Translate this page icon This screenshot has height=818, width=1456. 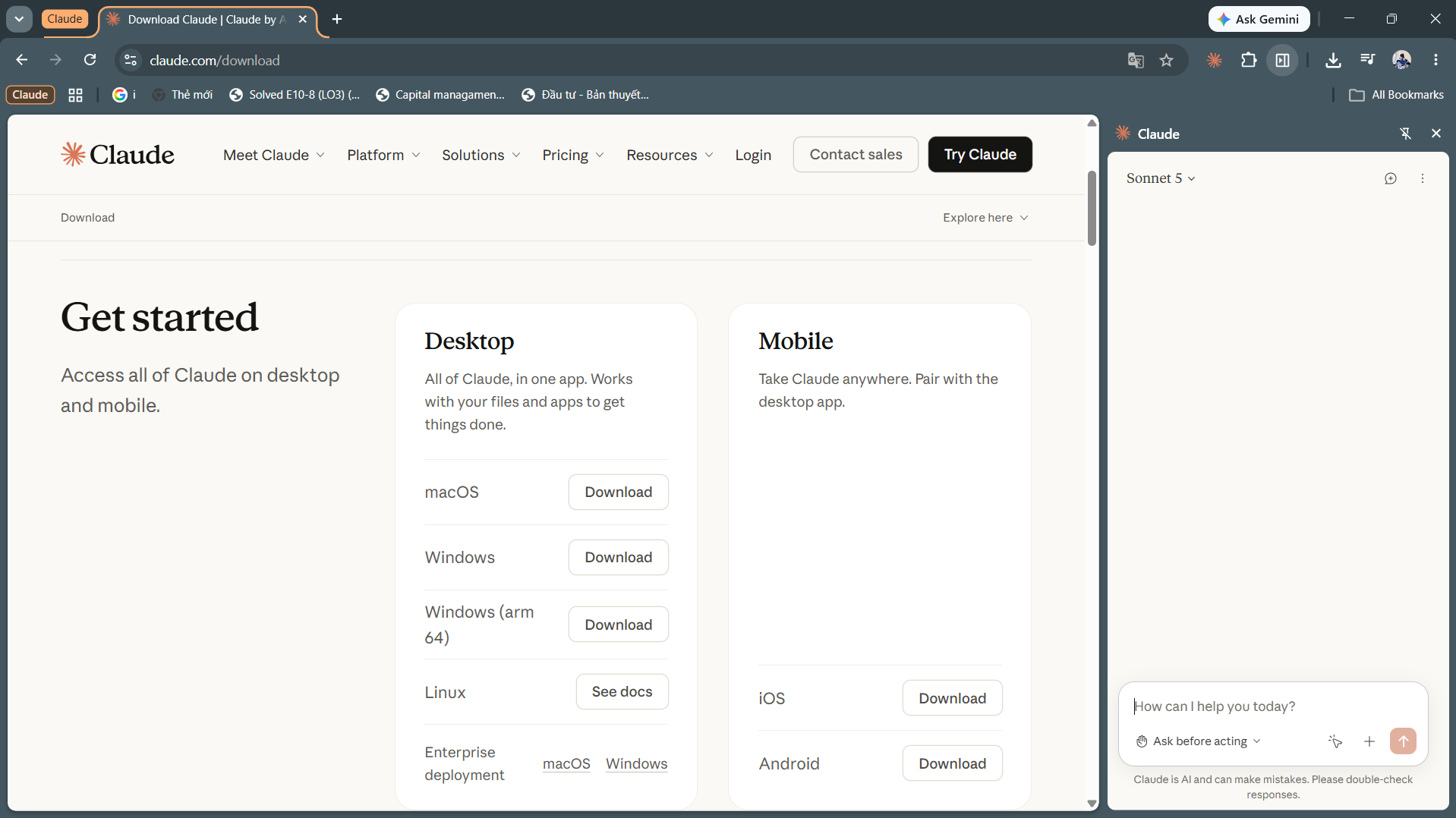[x=1136, y=60]
